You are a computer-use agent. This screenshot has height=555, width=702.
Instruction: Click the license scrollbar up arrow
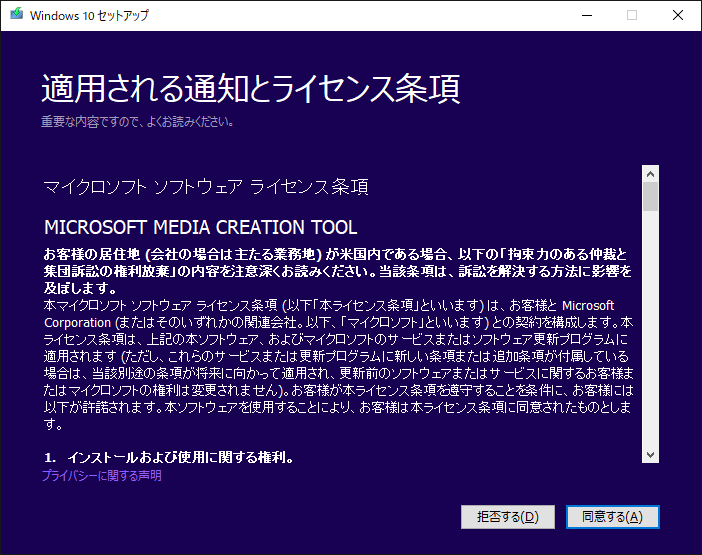click(651, 174)
